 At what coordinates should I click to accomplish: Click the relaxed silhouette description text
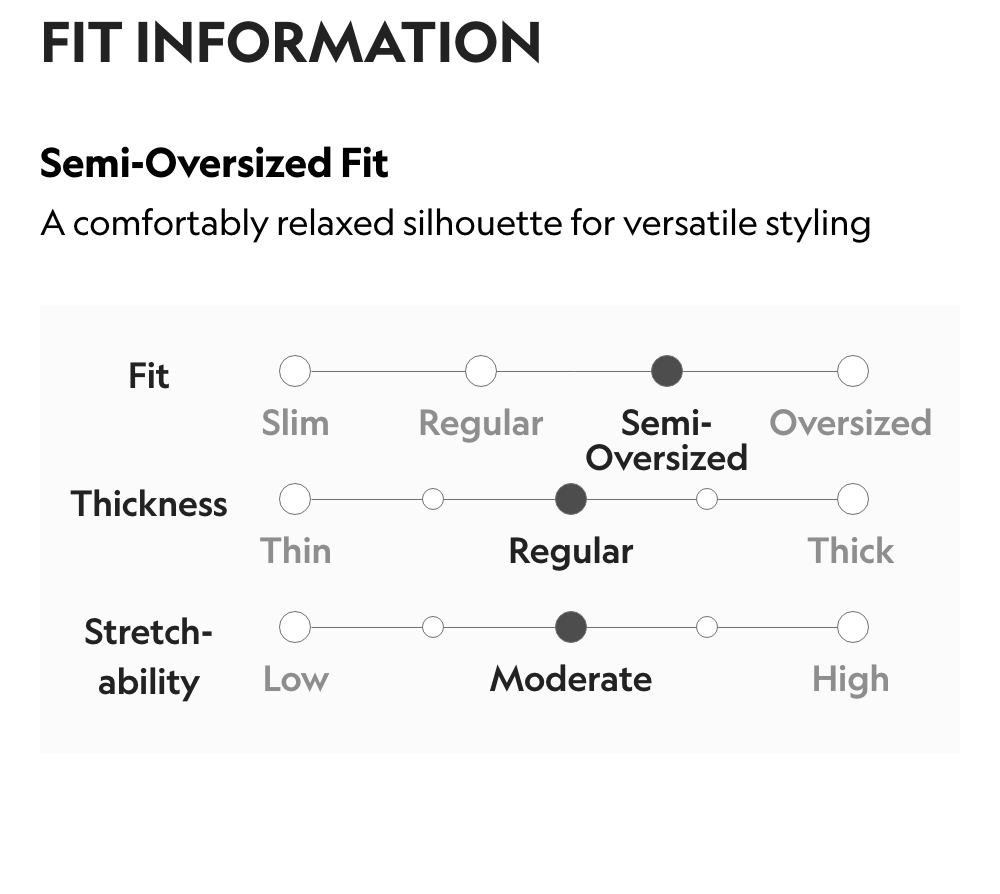point(455,223)
